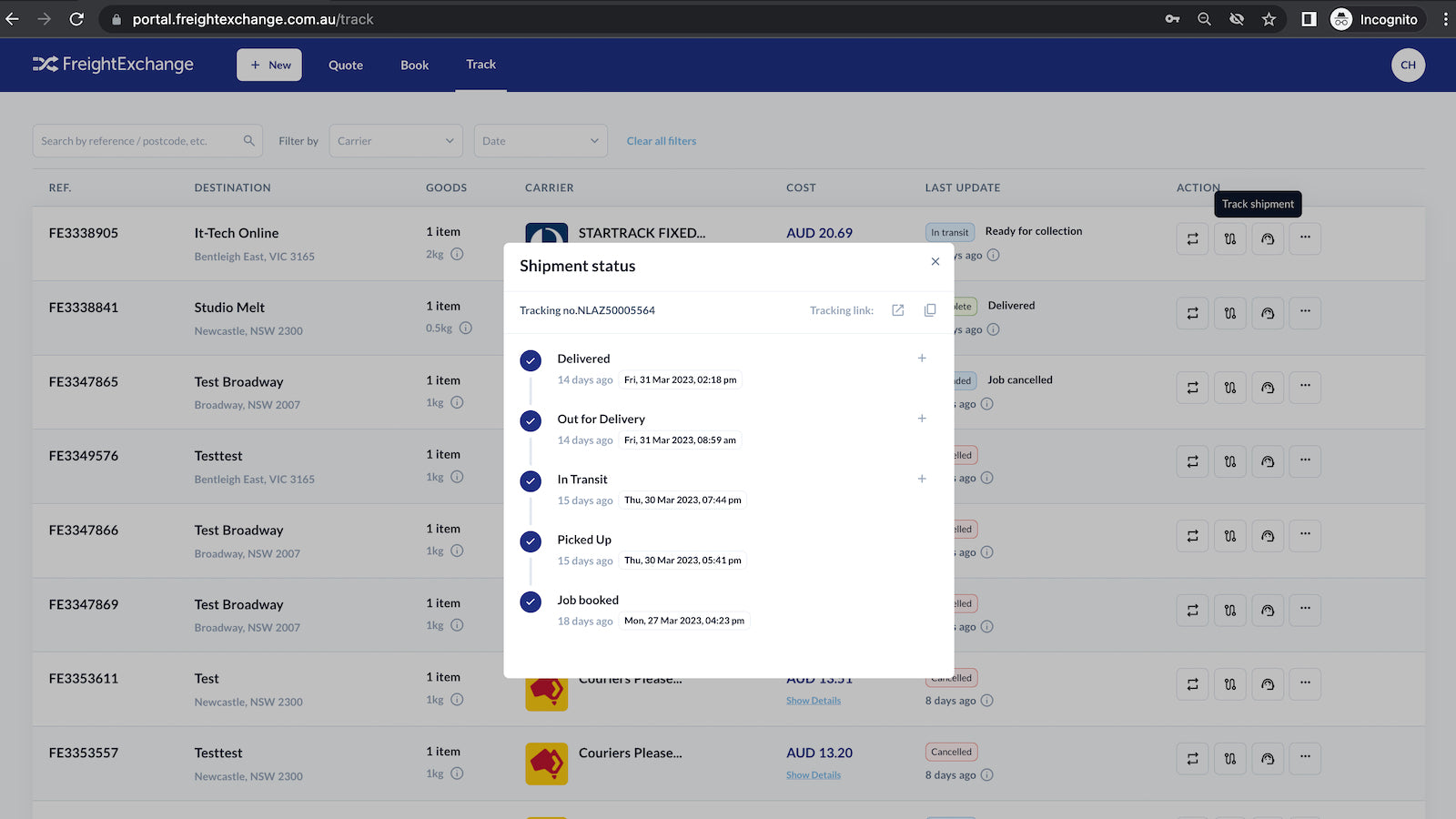This screenshot has height=819, width=1456.
Task: Open the Date filter dropdown
Action: (541, 140)
